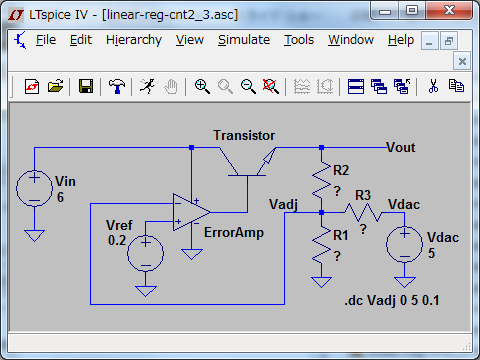Select the Zoom Out magnifier icon
This screenshot has width=480, height=360.
[248, 86]
